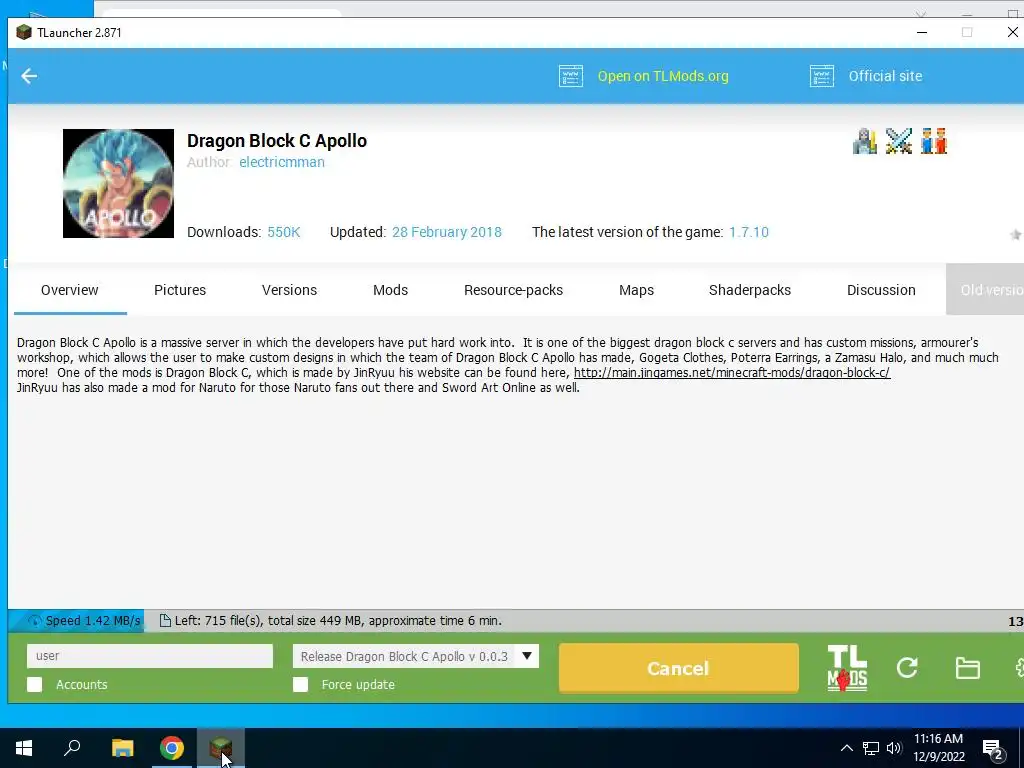Click the file icon next to Left files

point(165,621)
